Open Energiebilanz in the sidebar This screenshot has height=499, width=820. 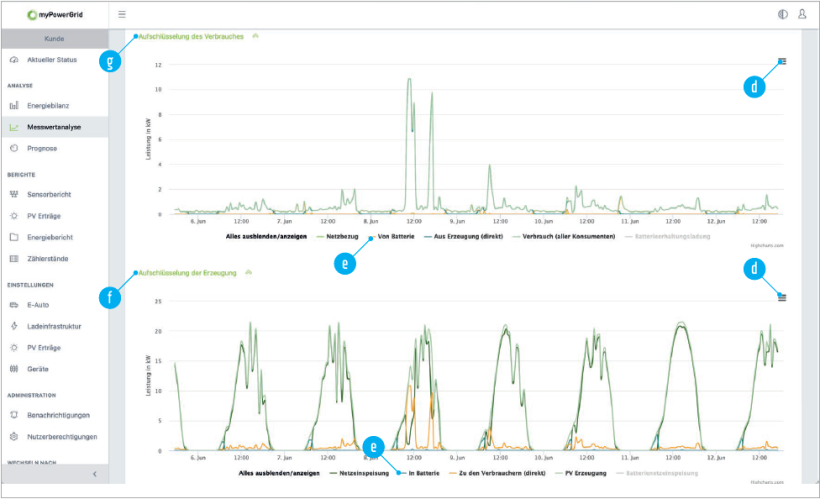48,105
